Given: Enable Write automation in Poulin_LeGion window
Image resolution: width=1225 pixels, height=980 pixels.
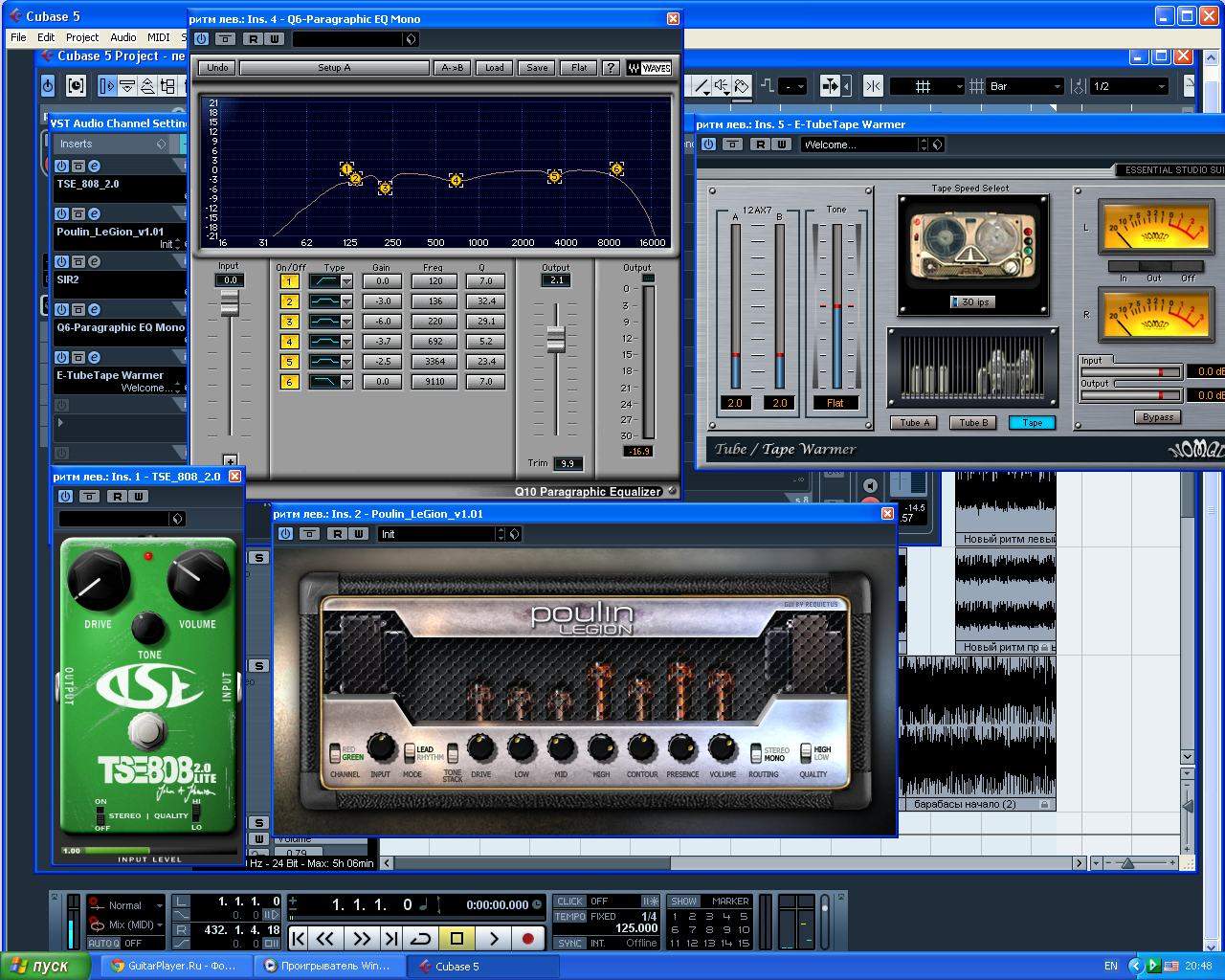Looking at the screenshot, I should [x=359, y=533].
